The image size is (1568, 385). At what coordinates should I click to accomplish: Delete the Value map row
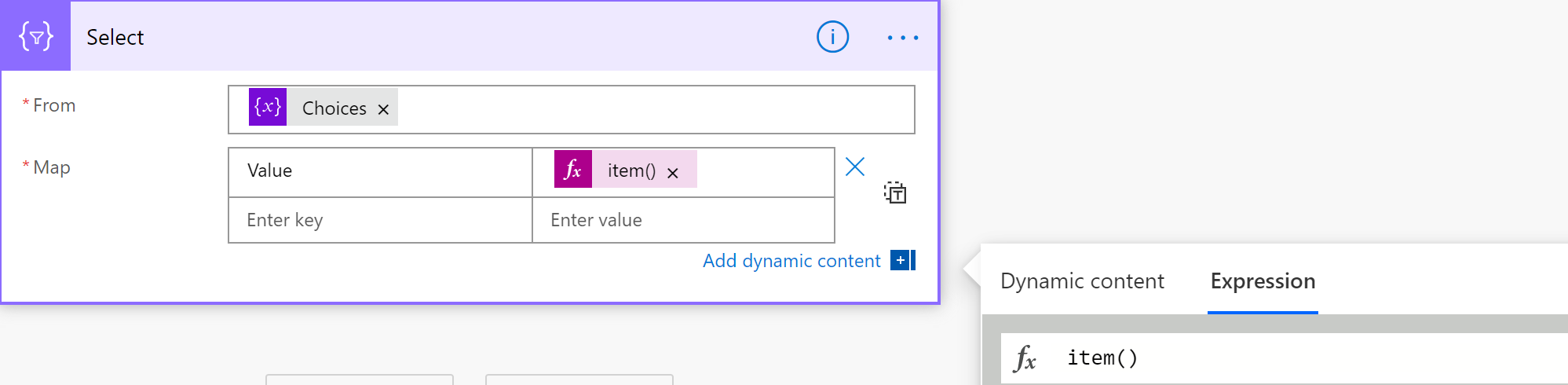(855, 167)
